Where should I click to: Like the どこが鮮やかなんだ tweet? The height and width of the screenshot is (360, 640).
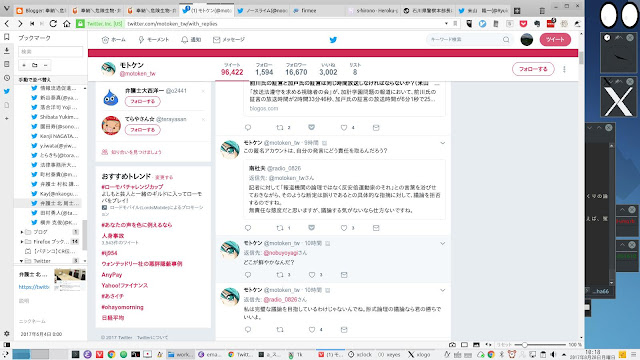(312, 275)
